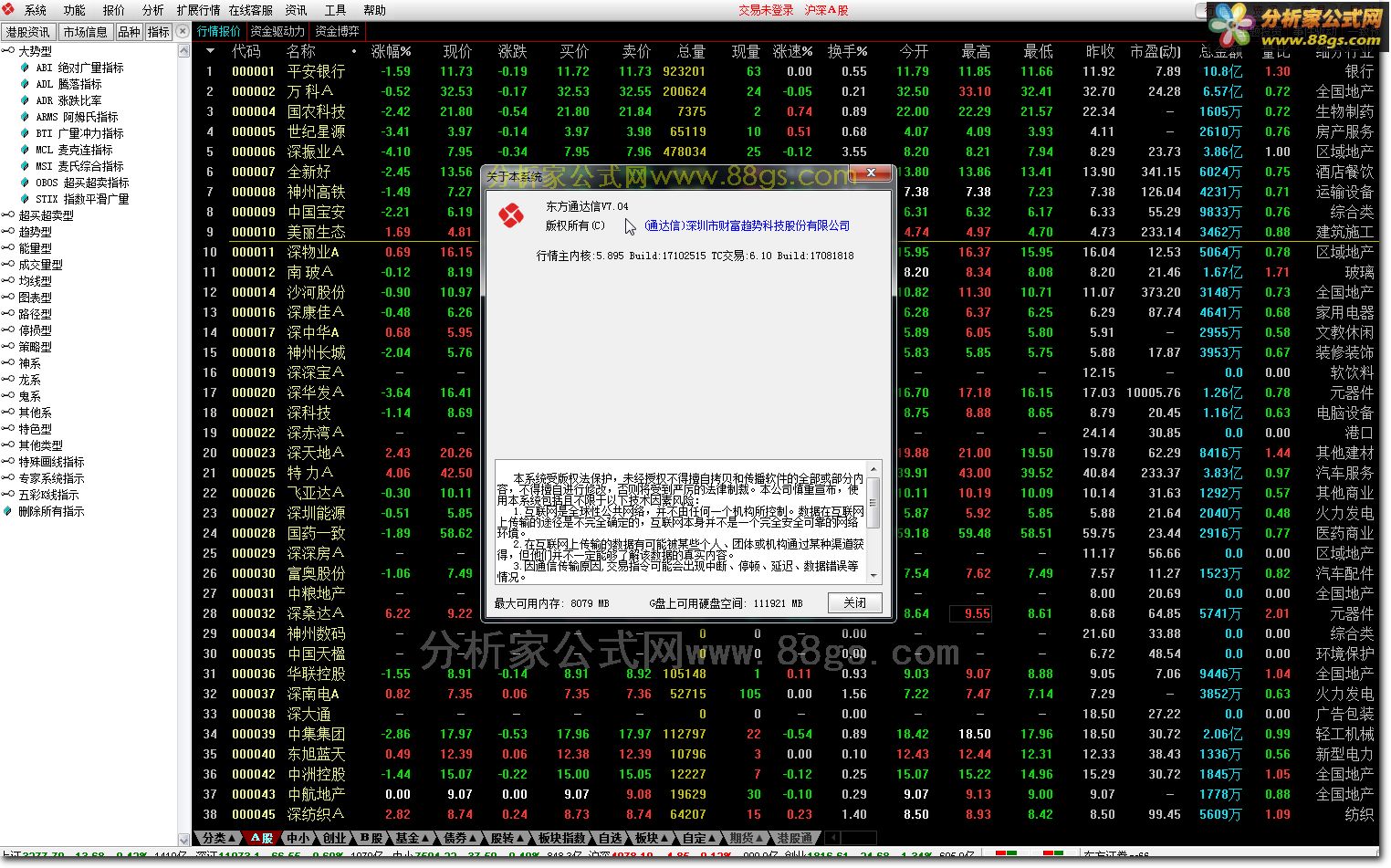Open the 功能 menu
This screenshot has width=1391, height=868.
(75, 10)
